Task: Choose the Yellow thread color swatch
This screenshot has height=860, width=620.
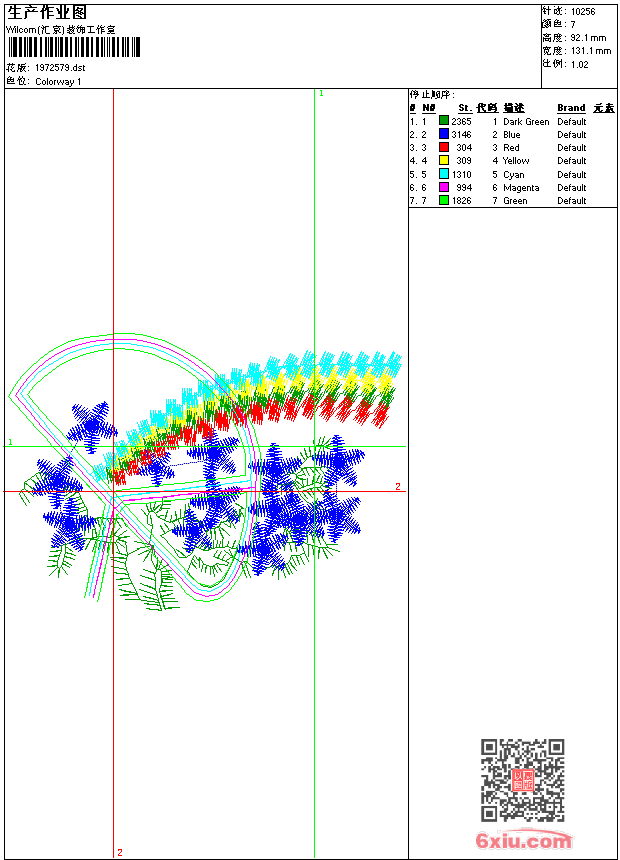Action: tap(444, 160)
